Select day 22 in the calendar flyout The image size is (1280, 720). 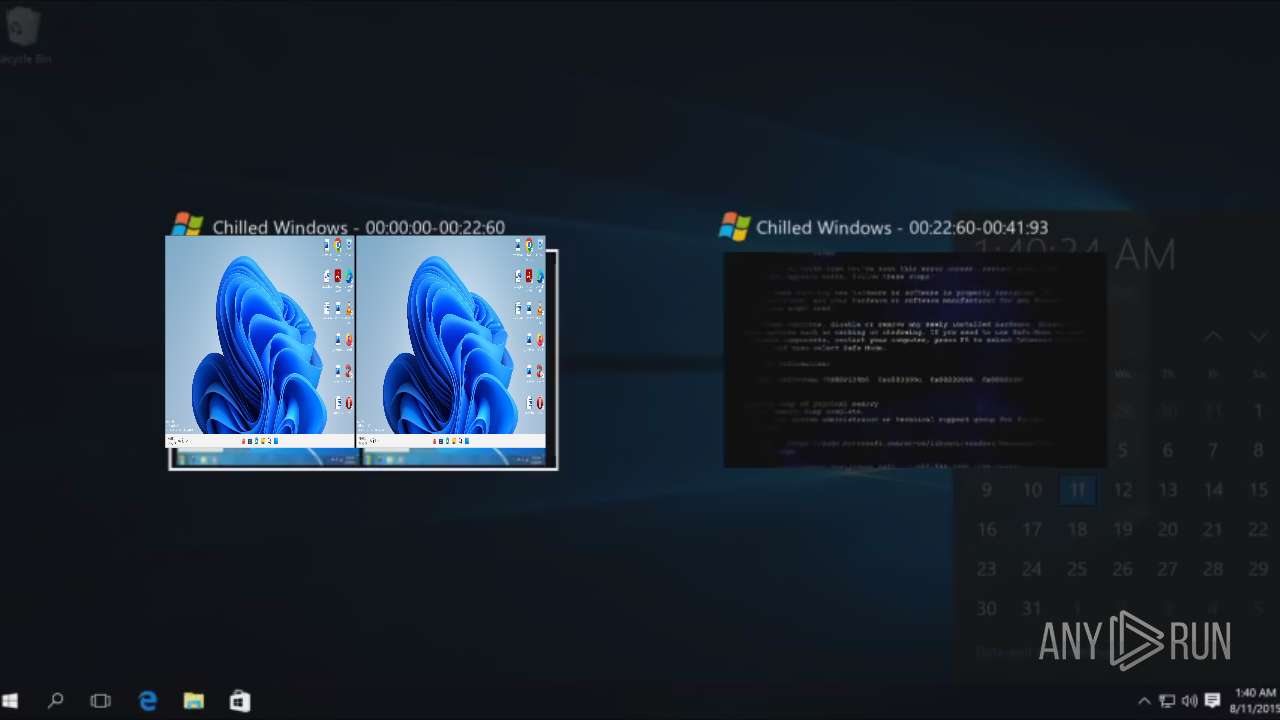pyautogui.click(x=1258, y=530)
